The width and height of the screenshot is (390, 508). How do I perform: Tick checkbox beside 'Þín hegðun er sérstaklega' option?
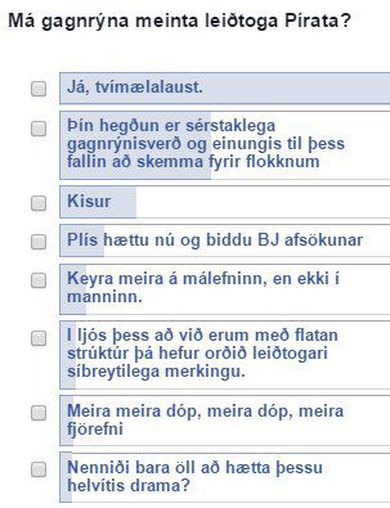pyautogui.click(x=39, y=128)
